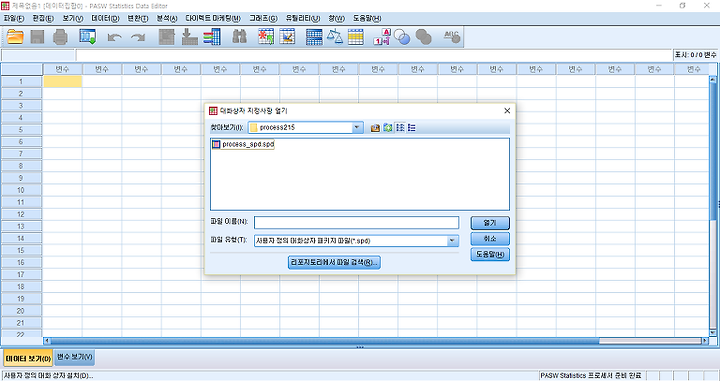Switch dialog to list view icon
This screenshot has width=720, height=381.
[x=400, y=128]
